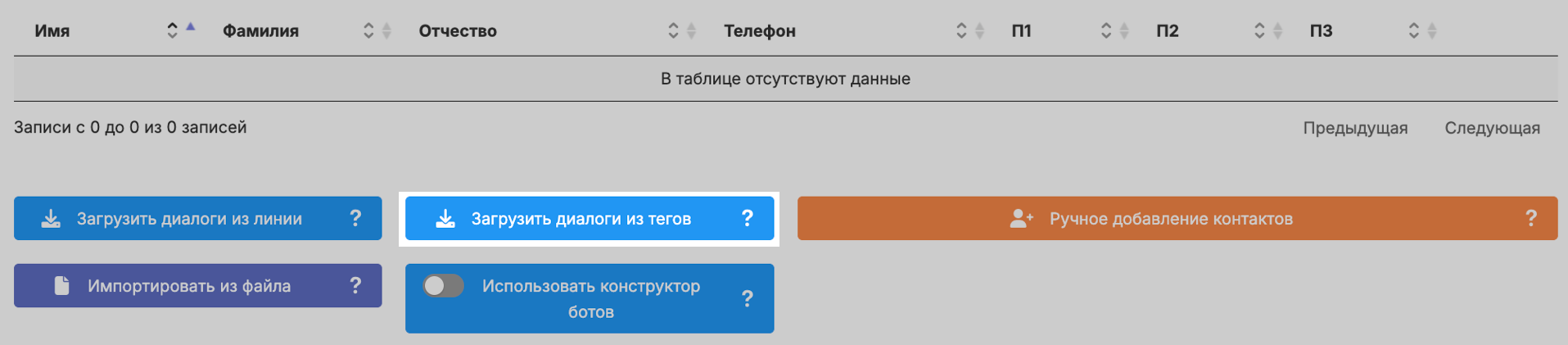Go to 'Предыдущая' page
Viewport: 1568px width, 345px height.
point(1355,128)
